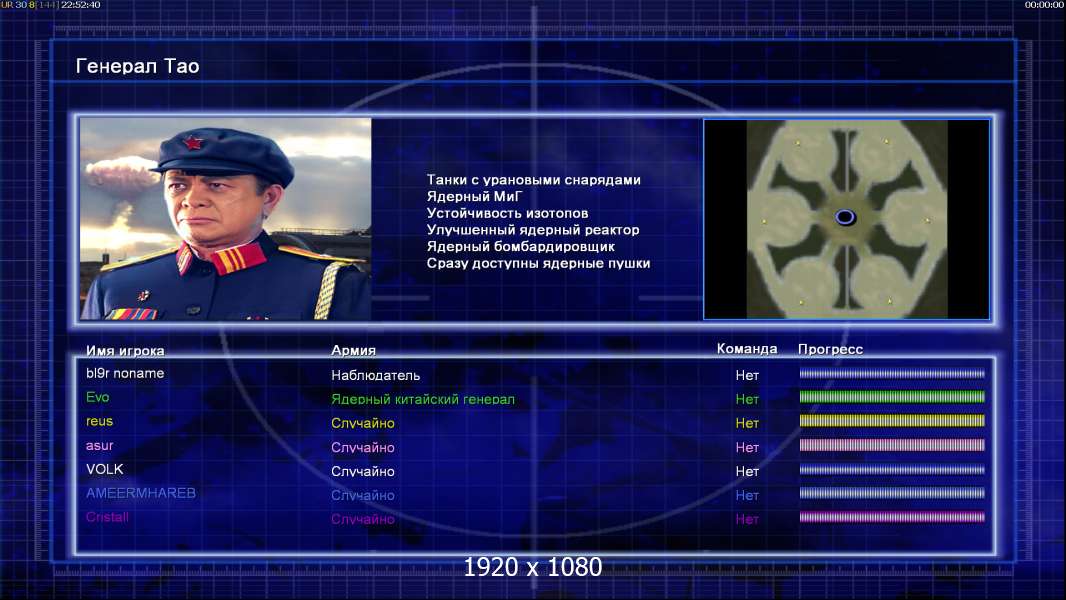1066x600 pixels.
Task: Click asur's team value 'Нет'
Action: (747, 448)
